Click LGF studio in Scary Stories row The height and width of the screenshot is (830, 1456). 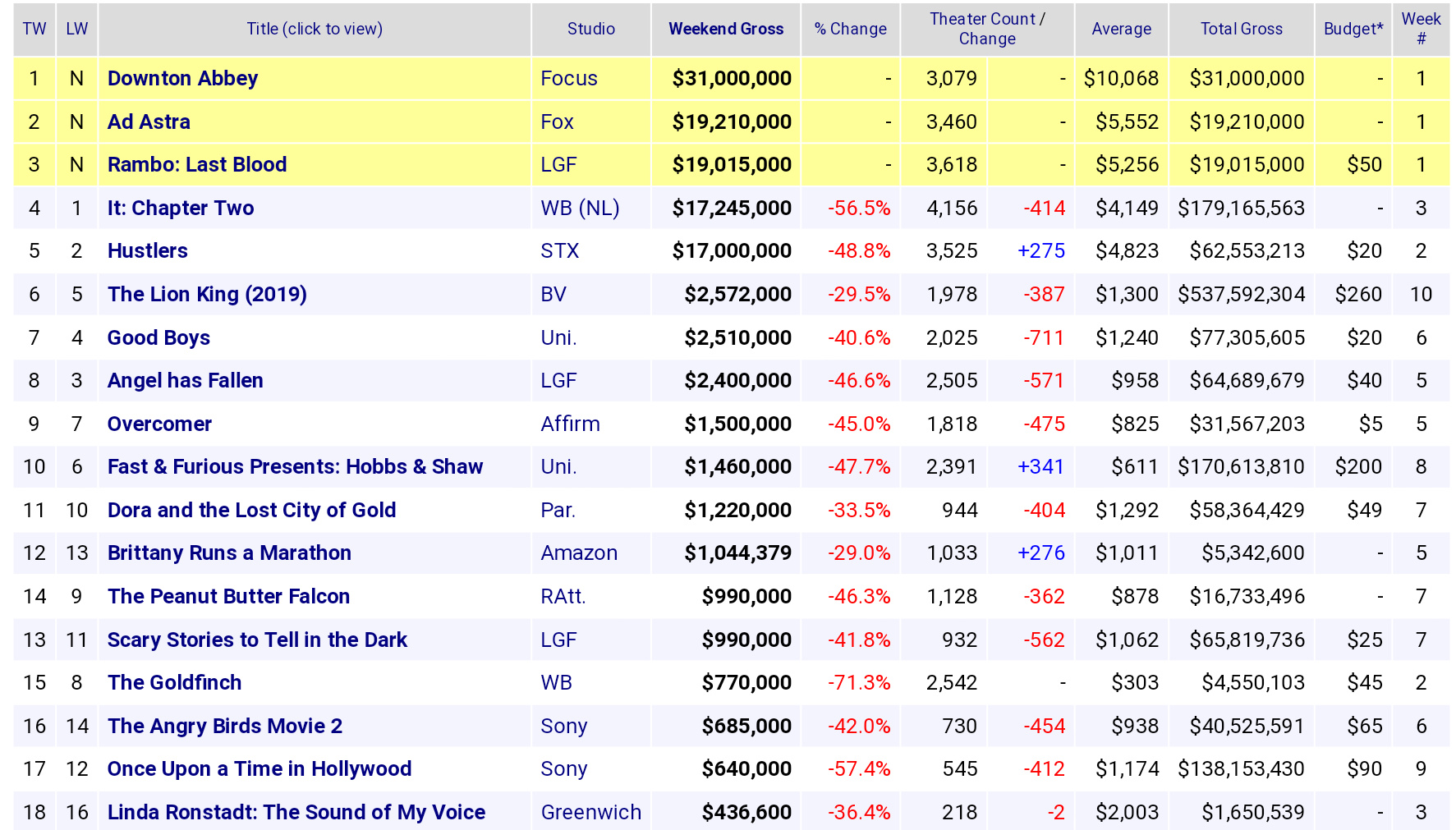tap(558, 640)
